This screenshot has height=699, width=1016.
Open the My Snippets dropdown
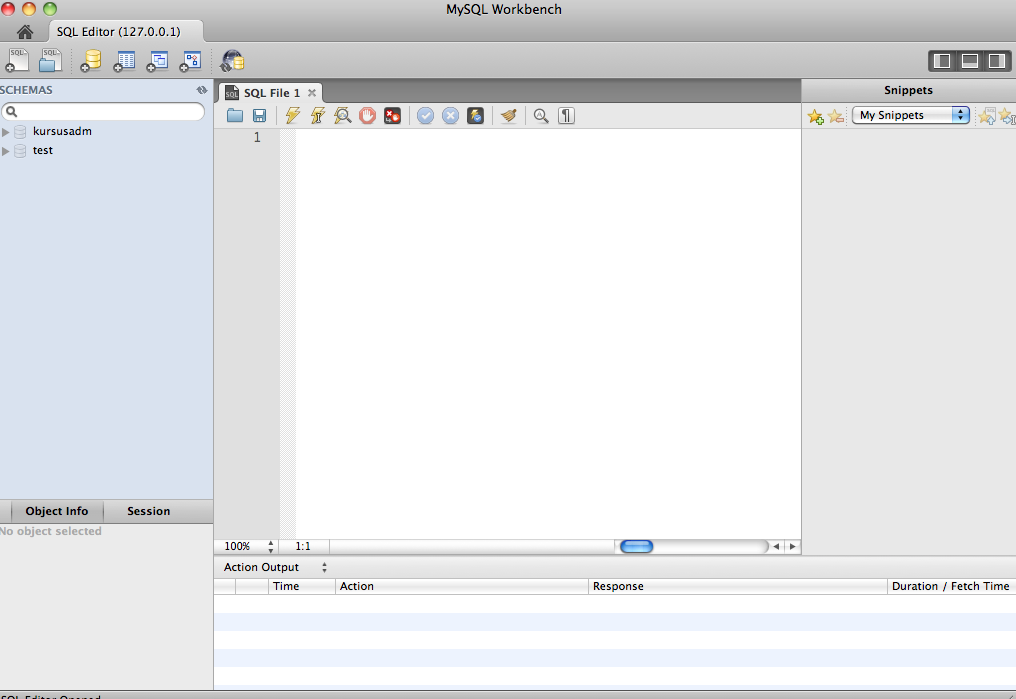tap(910, 115)
